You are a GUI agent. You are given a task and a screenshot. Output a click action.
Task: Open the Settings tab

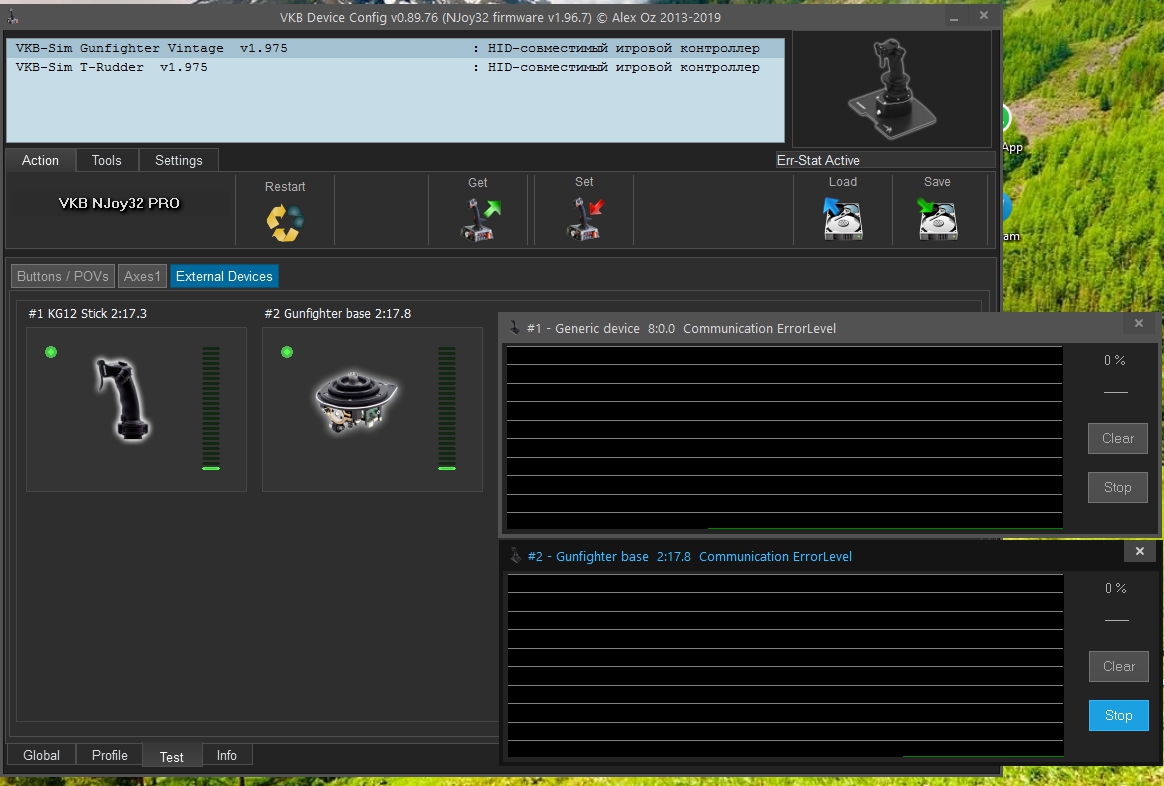[178, 160]
